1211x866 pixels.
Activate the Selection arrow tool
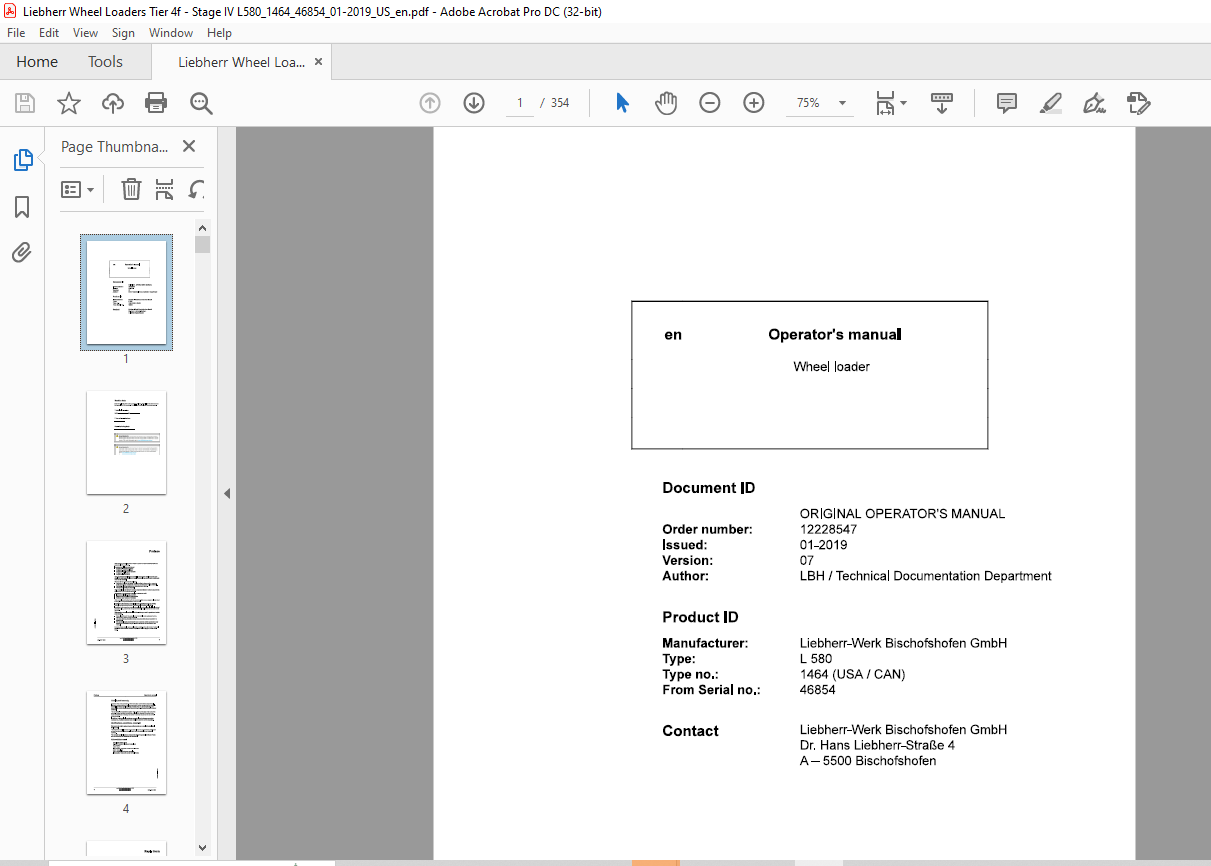(622, 103)
